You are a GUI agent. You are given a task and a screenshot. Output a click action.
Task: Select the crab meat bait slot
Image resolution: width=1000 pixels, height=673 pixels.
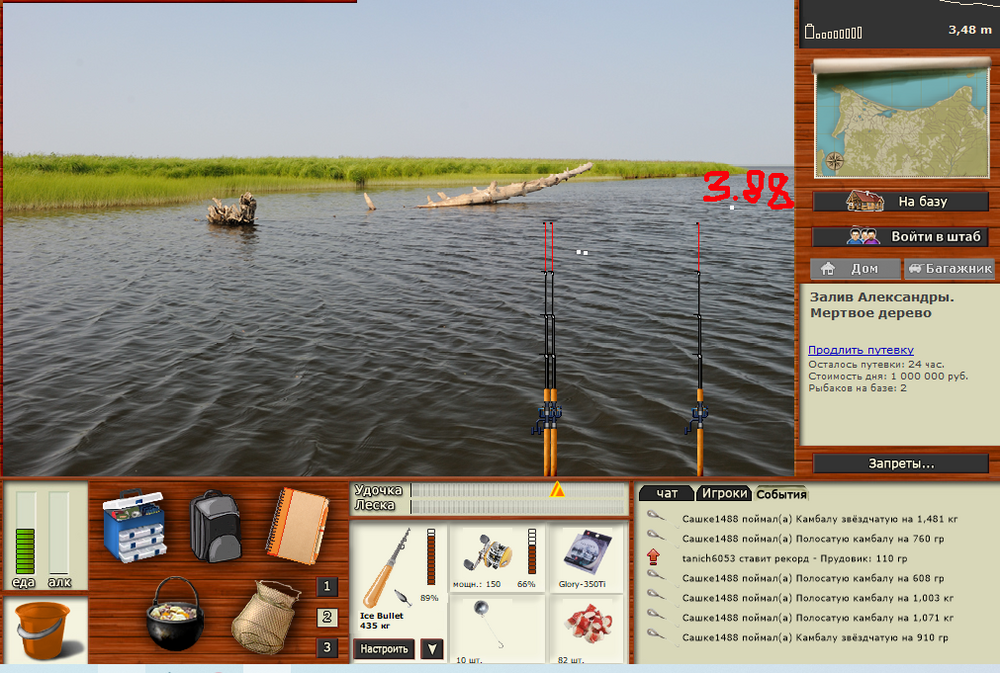(x=589, y=627)
